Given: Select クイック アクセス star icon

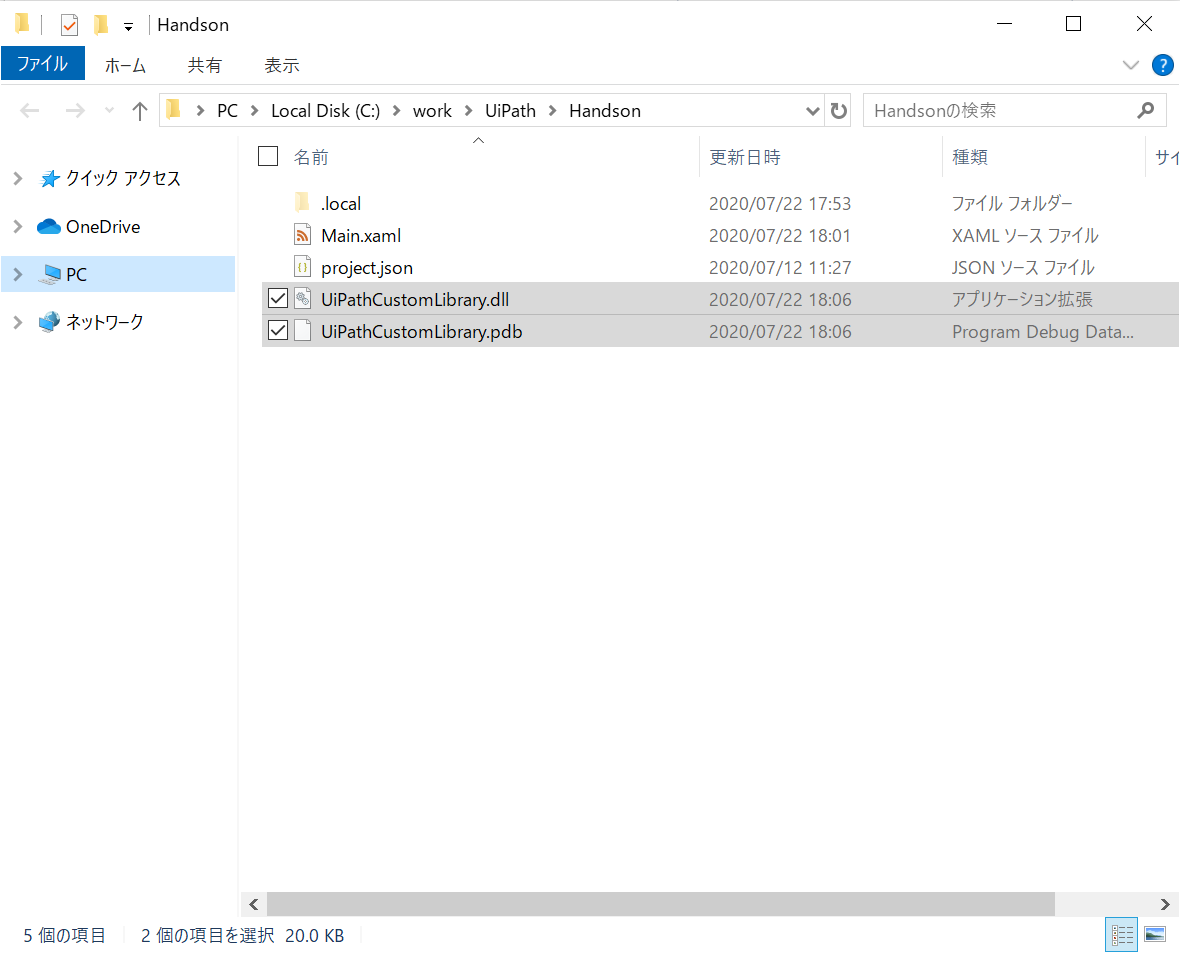Looking at the screenshot, I should (x=50, y=178).
